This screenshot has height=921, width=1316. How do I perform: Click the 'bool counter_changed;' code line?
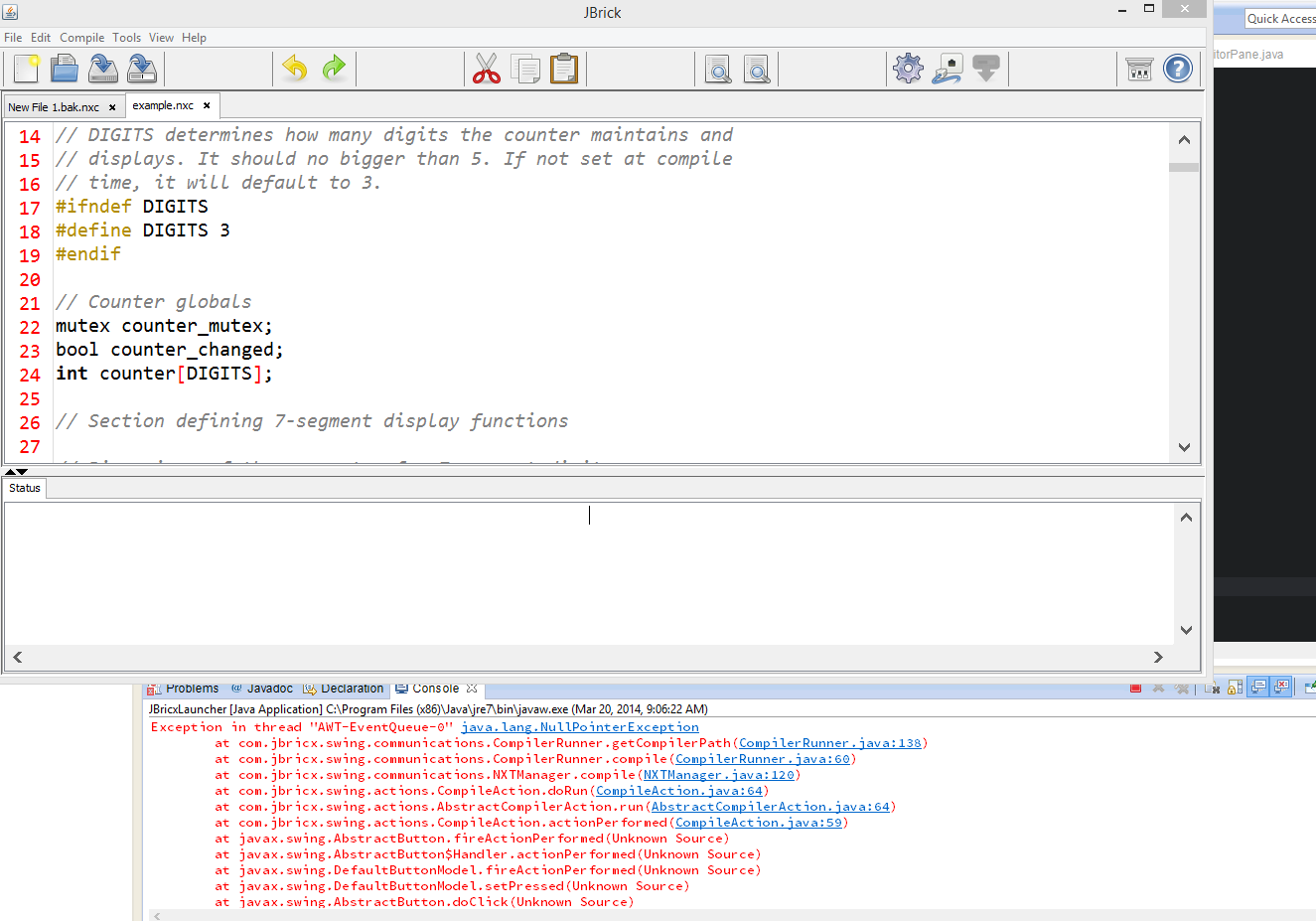click(x=170, y=350)
